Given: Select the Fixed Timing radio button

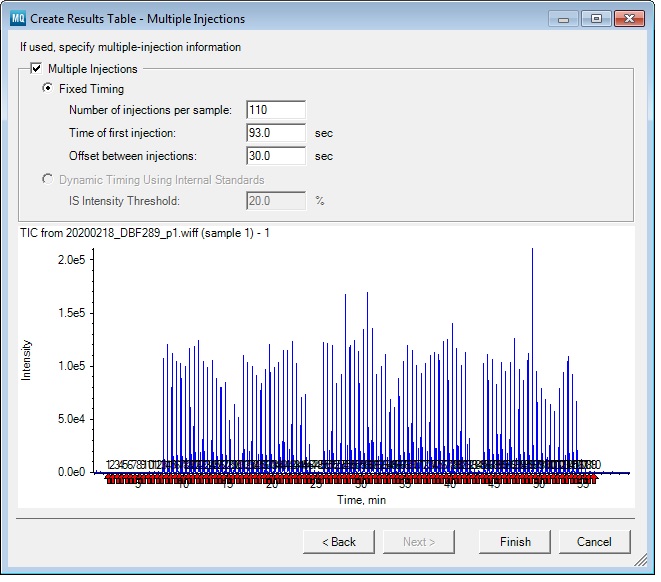Looking at the screenshot, I should click(x=47, y=89).
